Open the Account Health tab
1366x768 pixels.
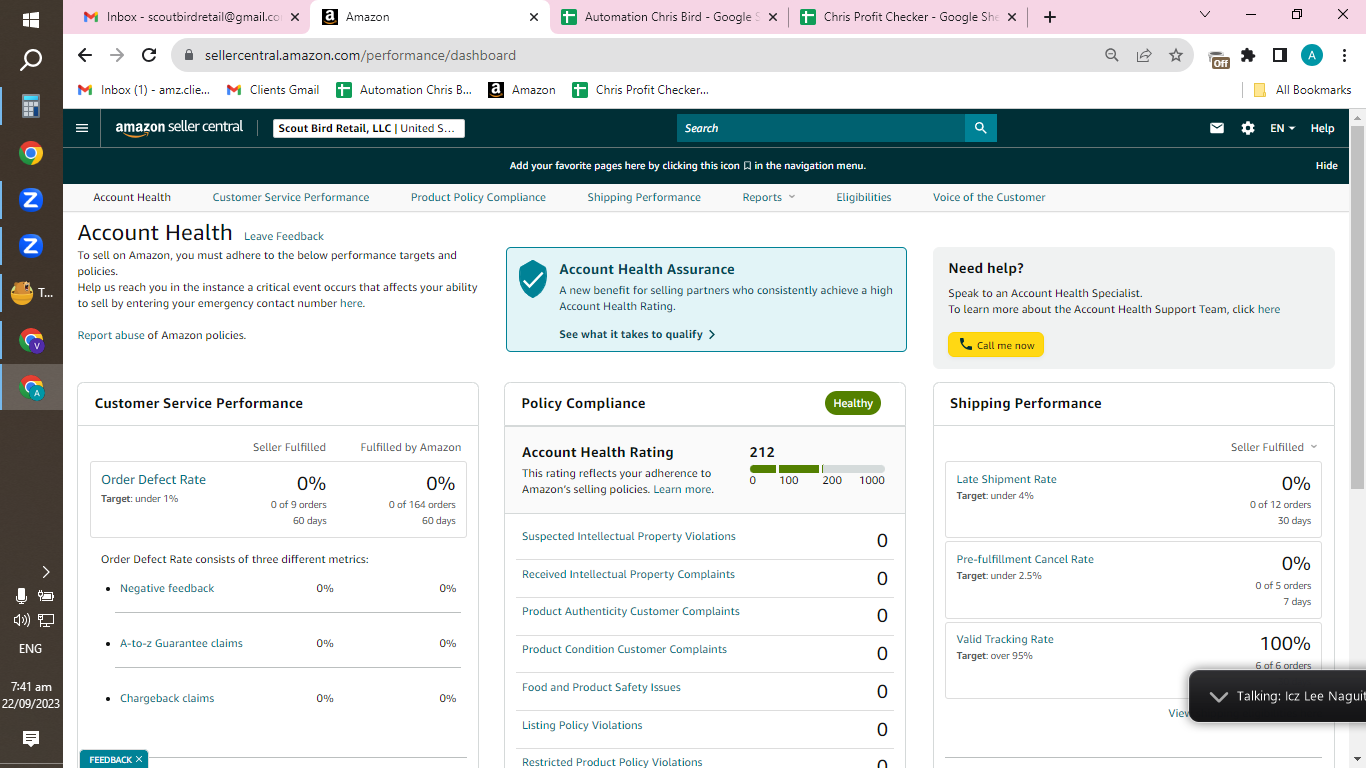[132, 198]
